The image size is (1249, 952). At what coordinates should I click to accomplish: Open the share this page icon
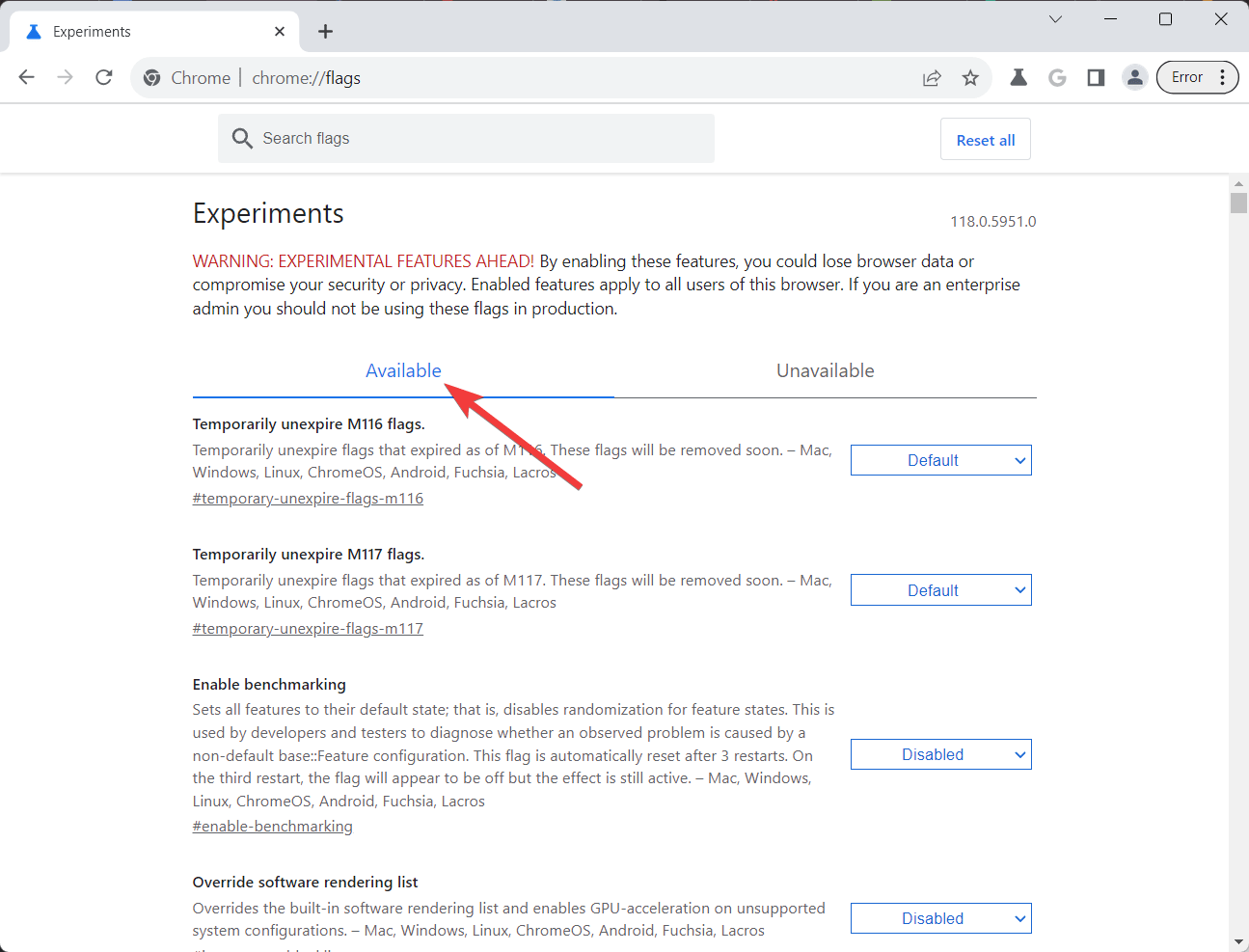point(932,78)
